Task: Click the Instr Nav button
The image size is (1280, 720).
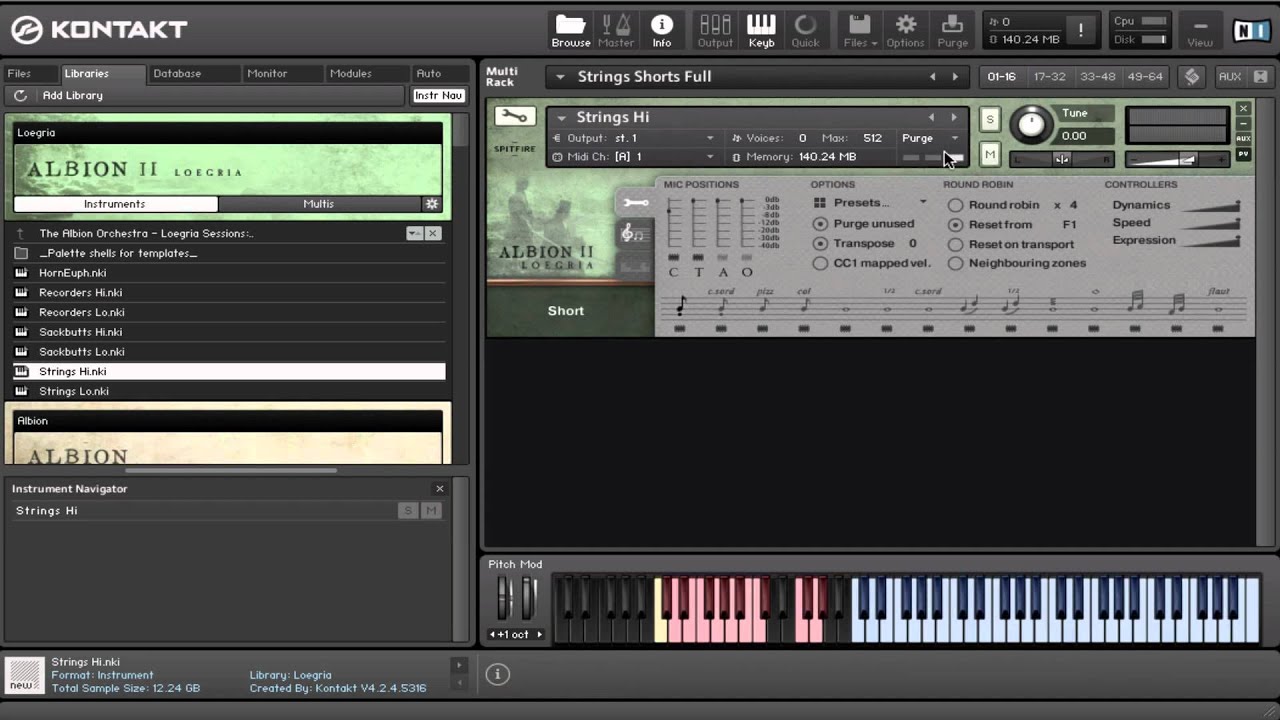Action: (438, 96)
